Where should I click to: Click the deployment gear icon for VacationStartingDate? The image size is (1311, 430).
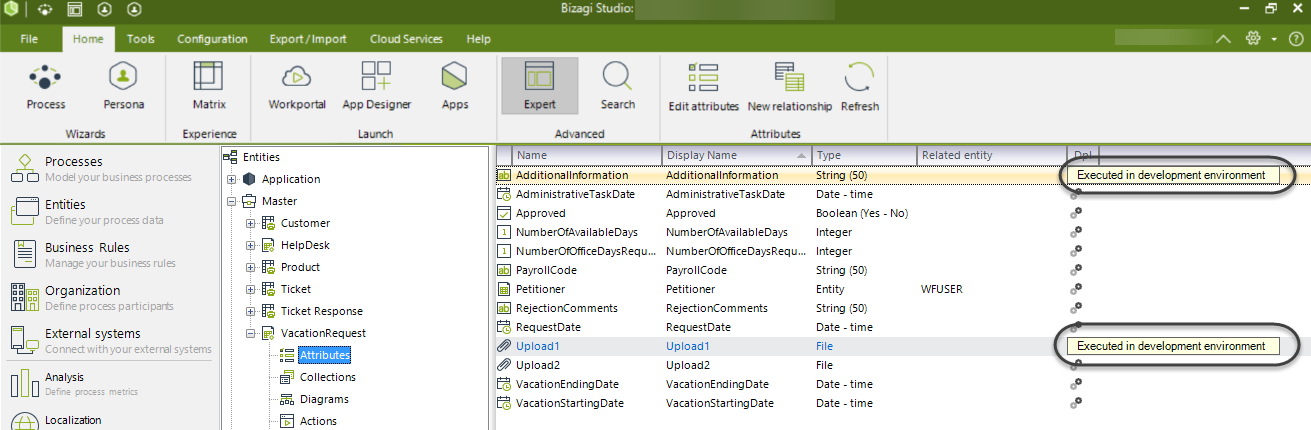coord(1076,403)
